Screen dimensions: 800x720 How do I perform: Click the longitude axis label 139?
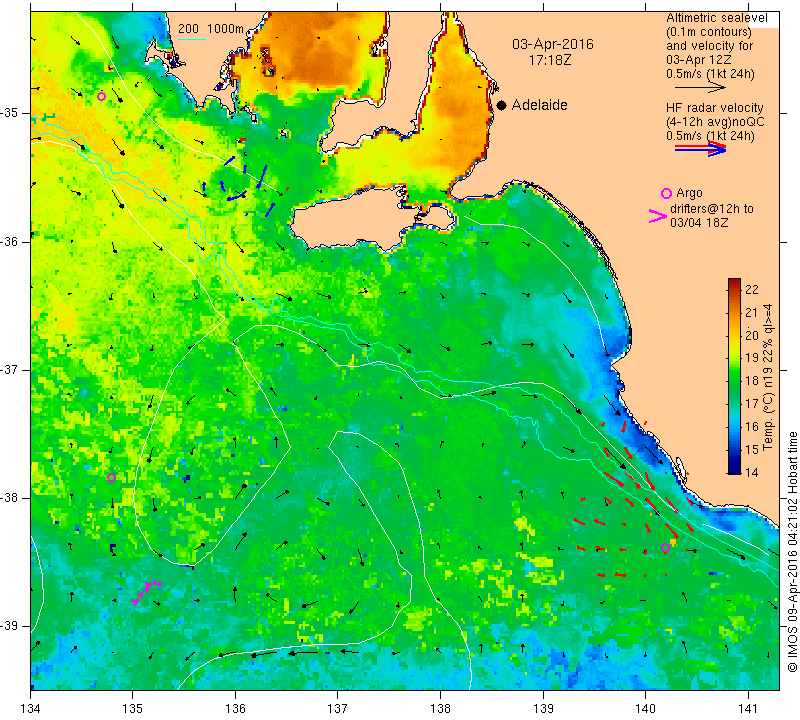pyautogui.click(x=543, y=709)
